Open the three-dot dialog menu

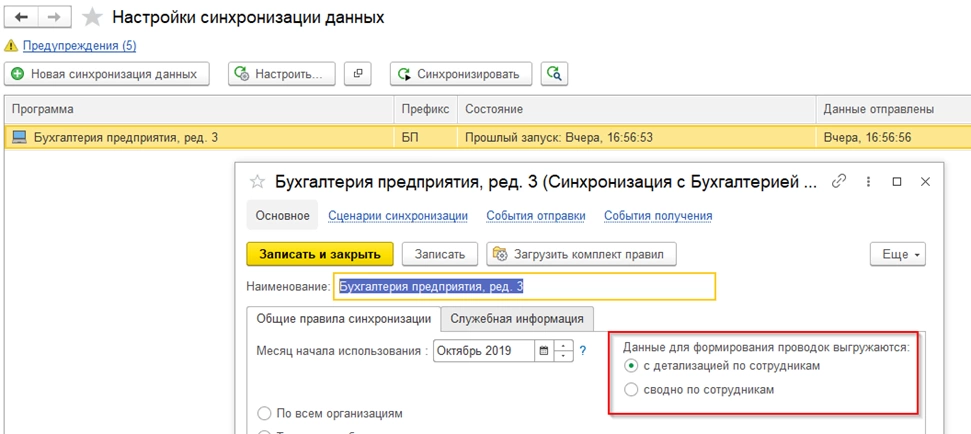click(868, 181)
